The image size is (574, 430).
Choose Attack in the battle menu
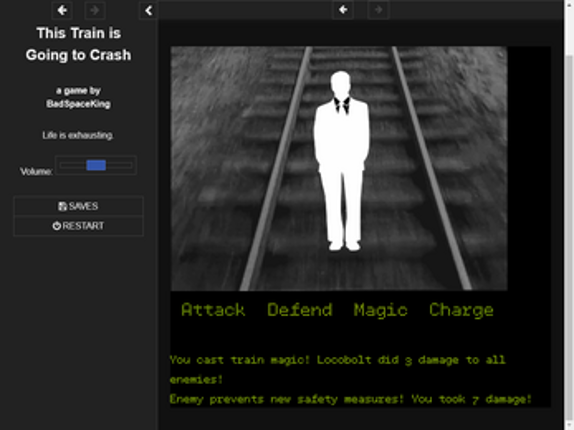pyautogui.click(x=213, y=310)
